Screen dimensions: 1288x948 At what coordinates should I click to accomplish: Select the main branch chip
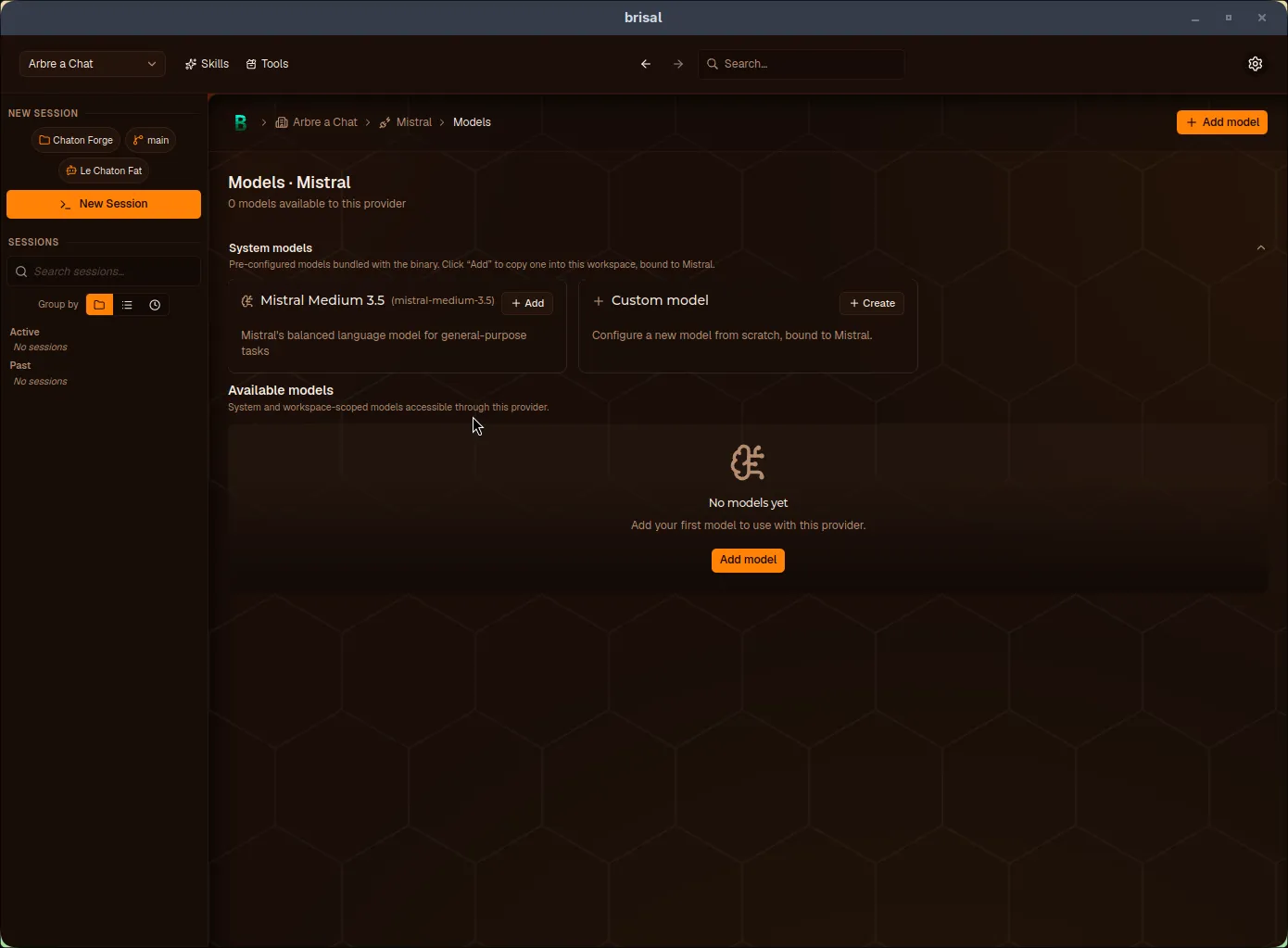[151, 140]
